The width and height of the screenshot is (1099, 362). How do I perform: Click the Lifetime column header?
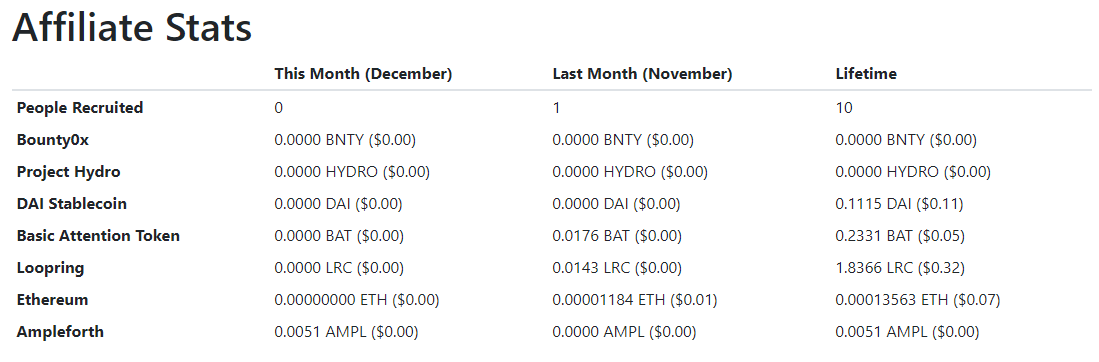click(x=866, y=74)
